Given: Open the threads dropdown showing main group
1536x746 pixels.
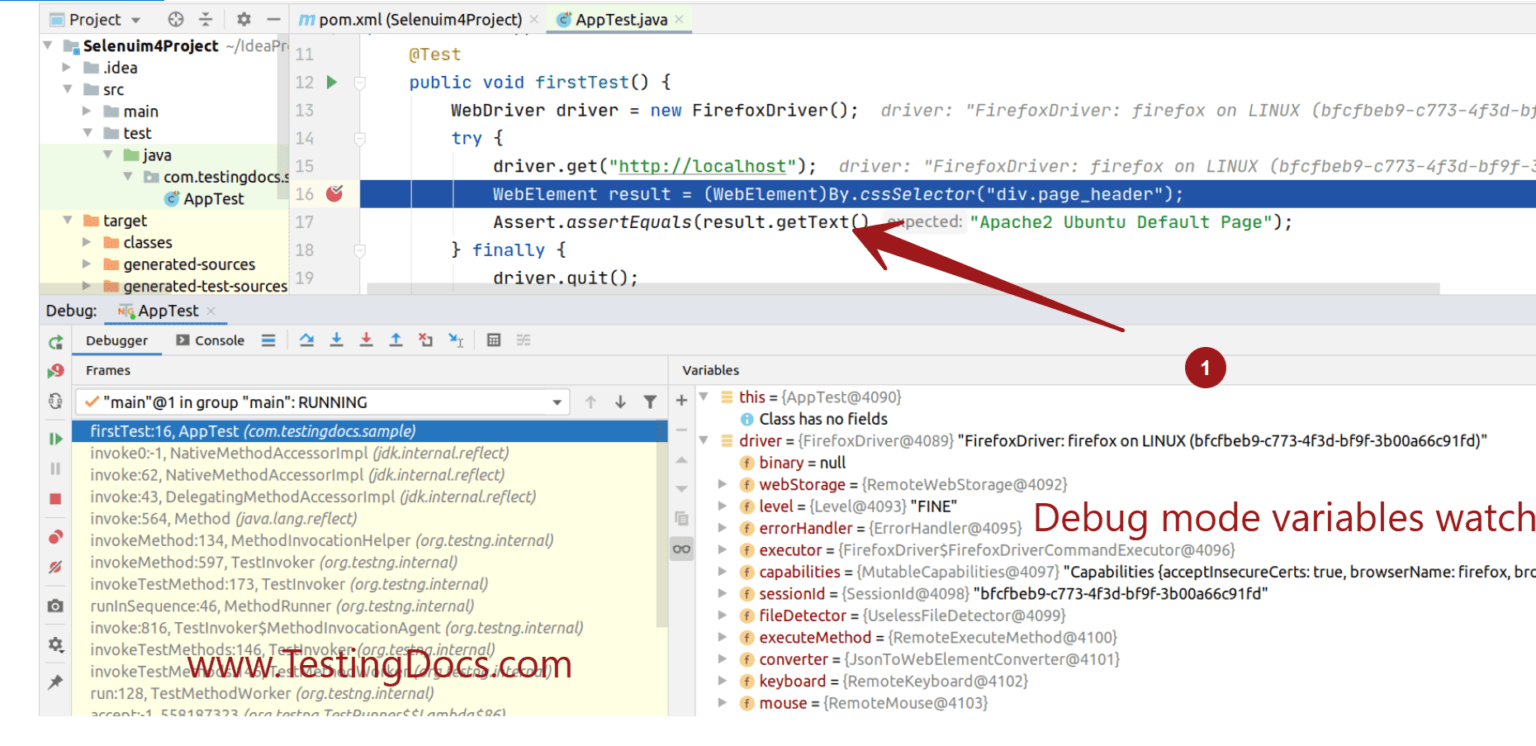Looking at the screenshot, I should [558, 401].
